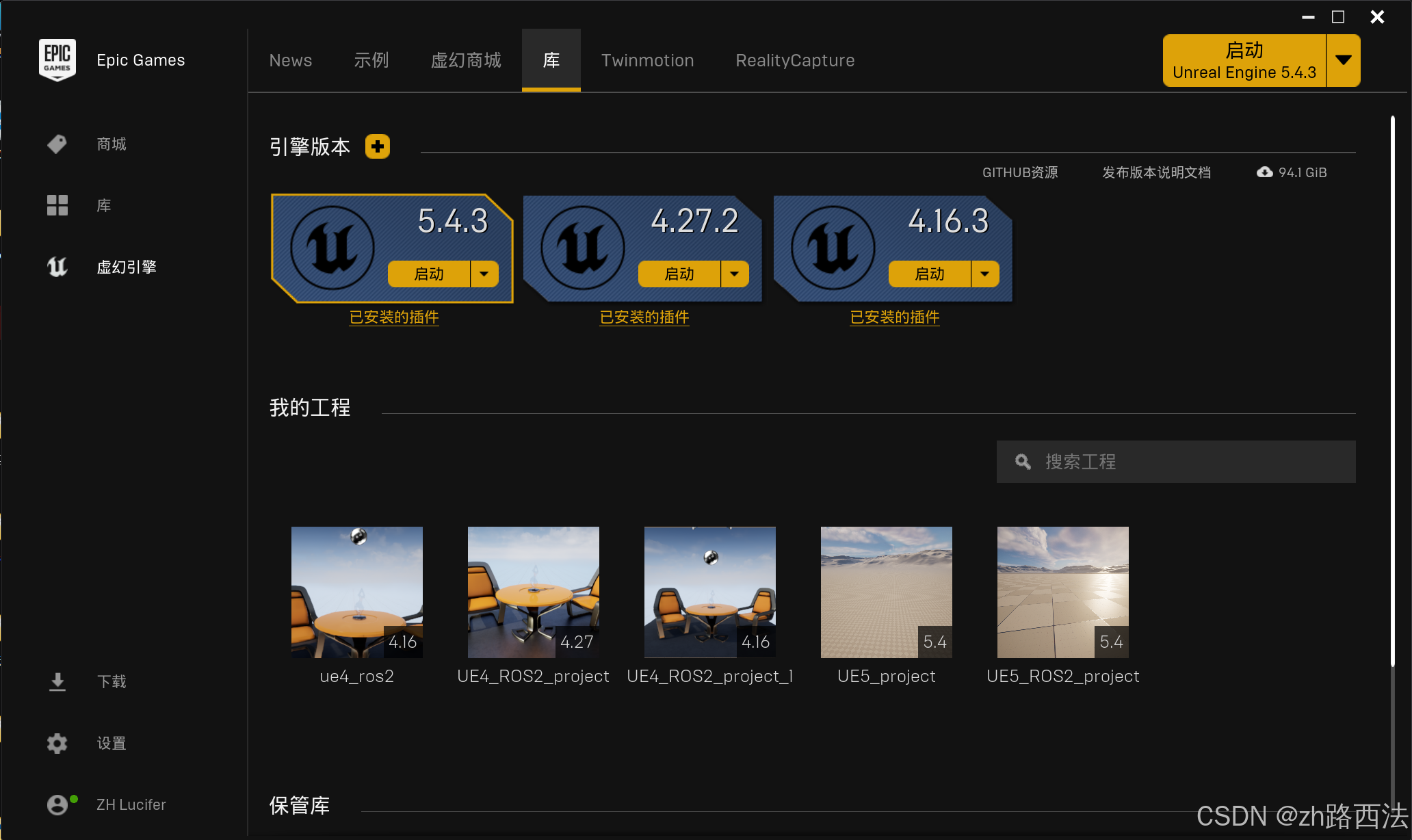The height and width of the screenshot is (840, 1412).
Task: Click the 4.16.3 version number text
Action: (x=949, y=221)
